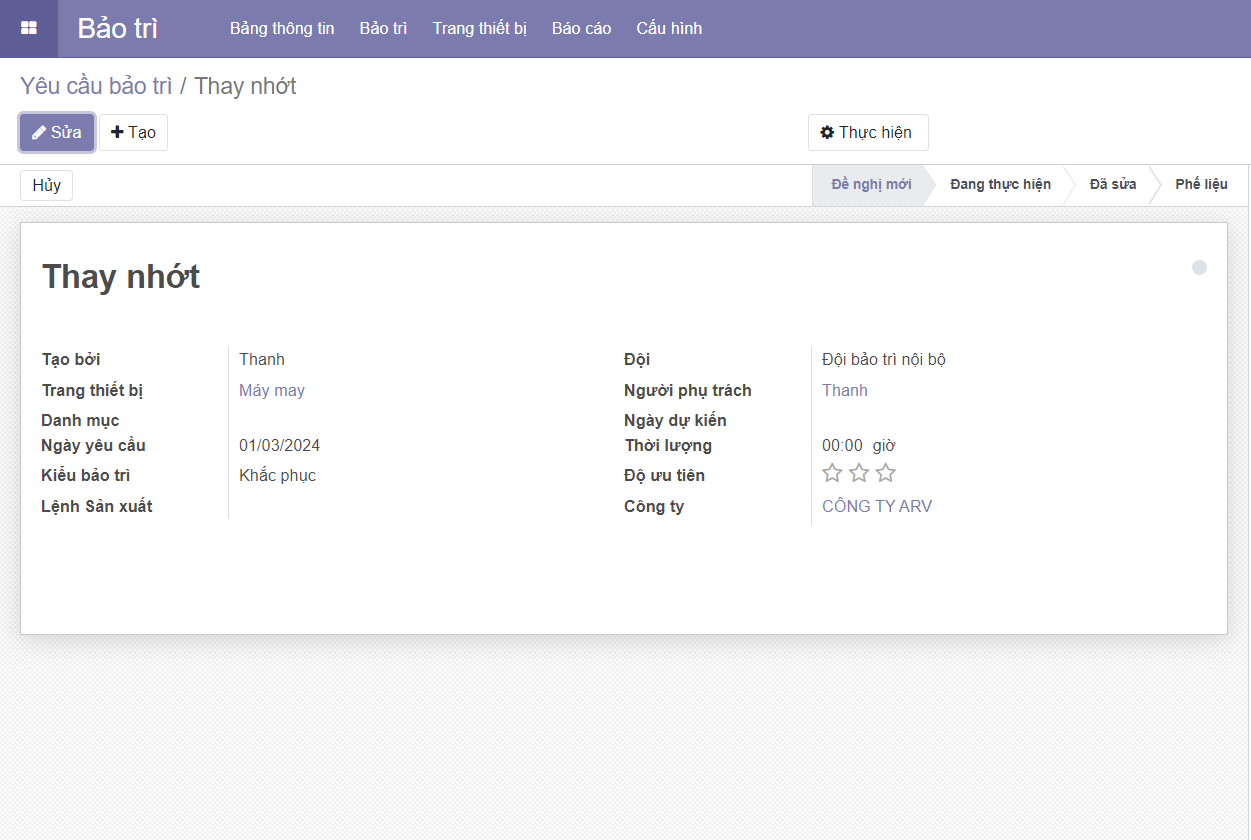Open the Máy may equipment link
The width and height of the screenshot is (1251, 840).
pos(272,390)
